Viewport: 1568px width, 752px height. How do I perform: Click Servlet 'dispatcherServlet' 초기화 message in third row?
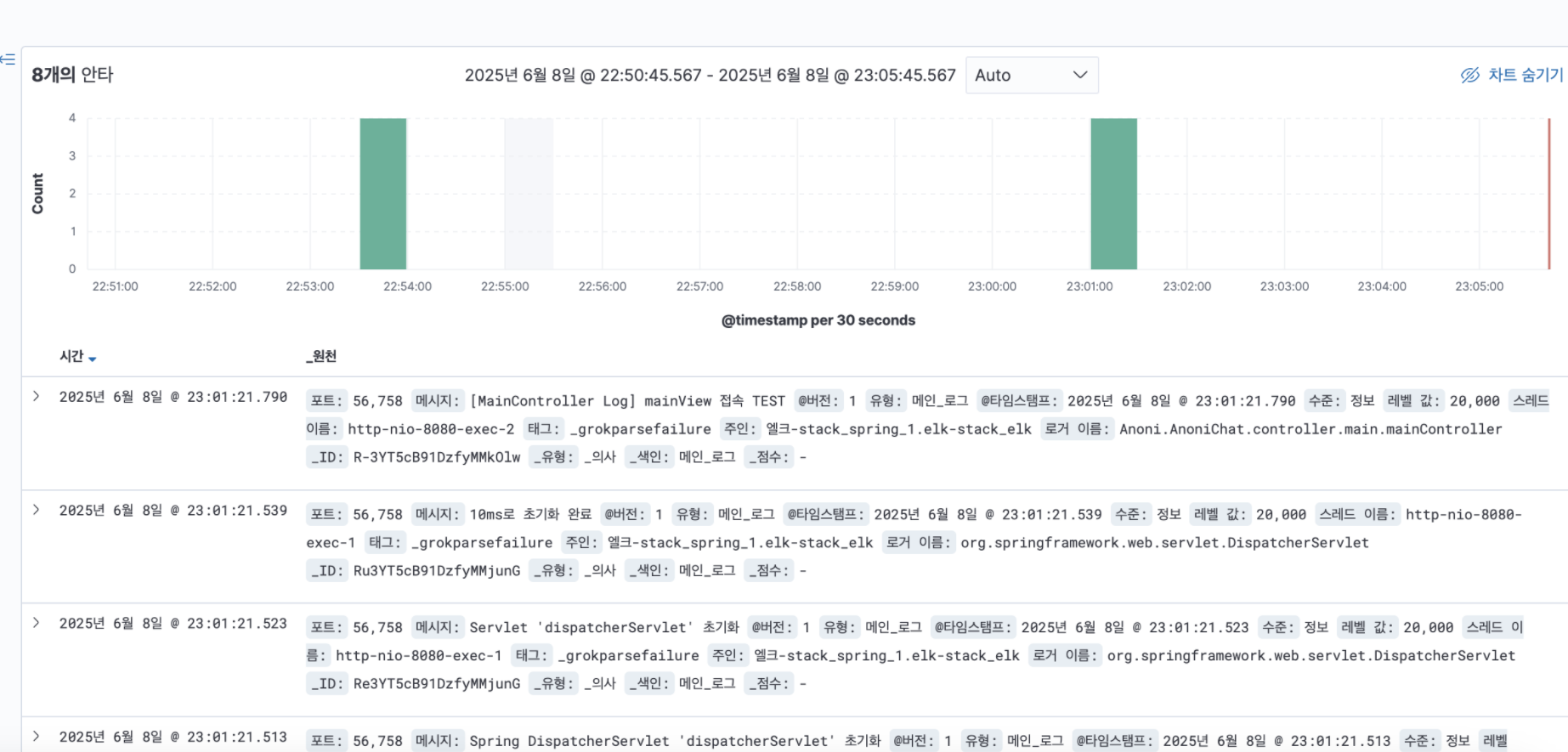click(x=604, y=627)
